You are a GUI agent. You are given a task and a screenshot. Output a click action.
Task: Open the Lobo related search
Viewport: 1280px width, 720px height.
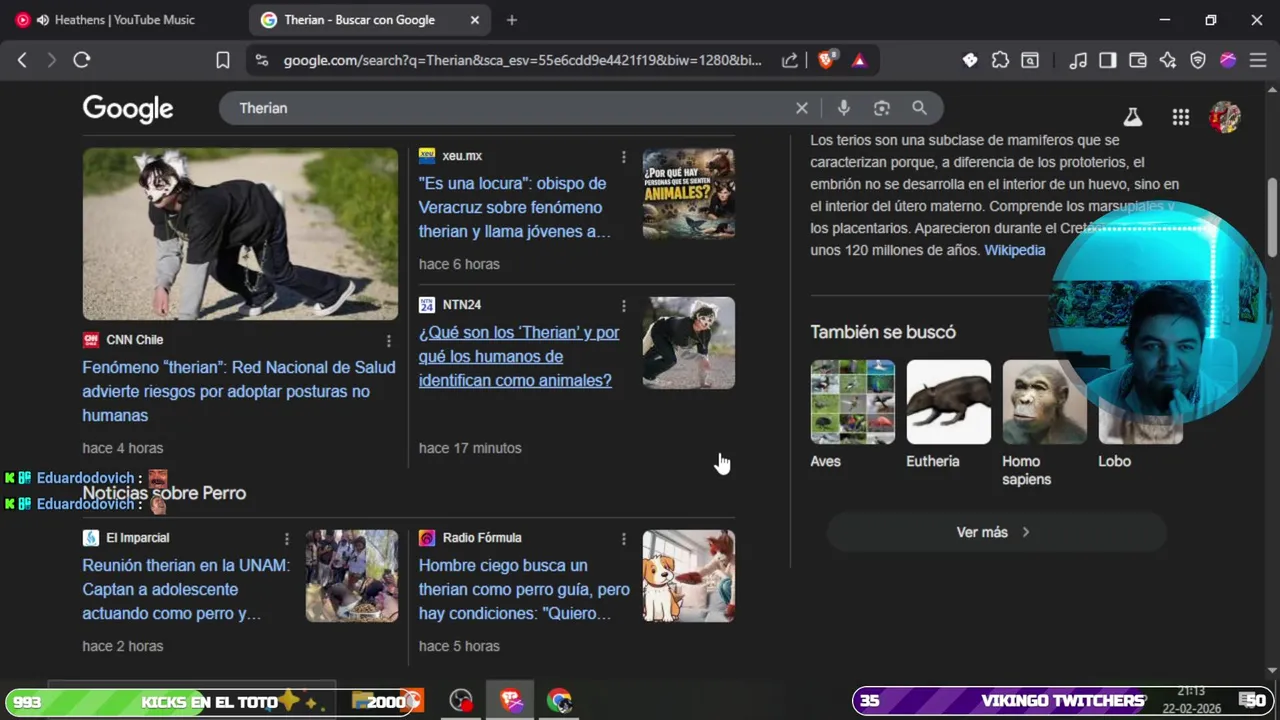1114,461
